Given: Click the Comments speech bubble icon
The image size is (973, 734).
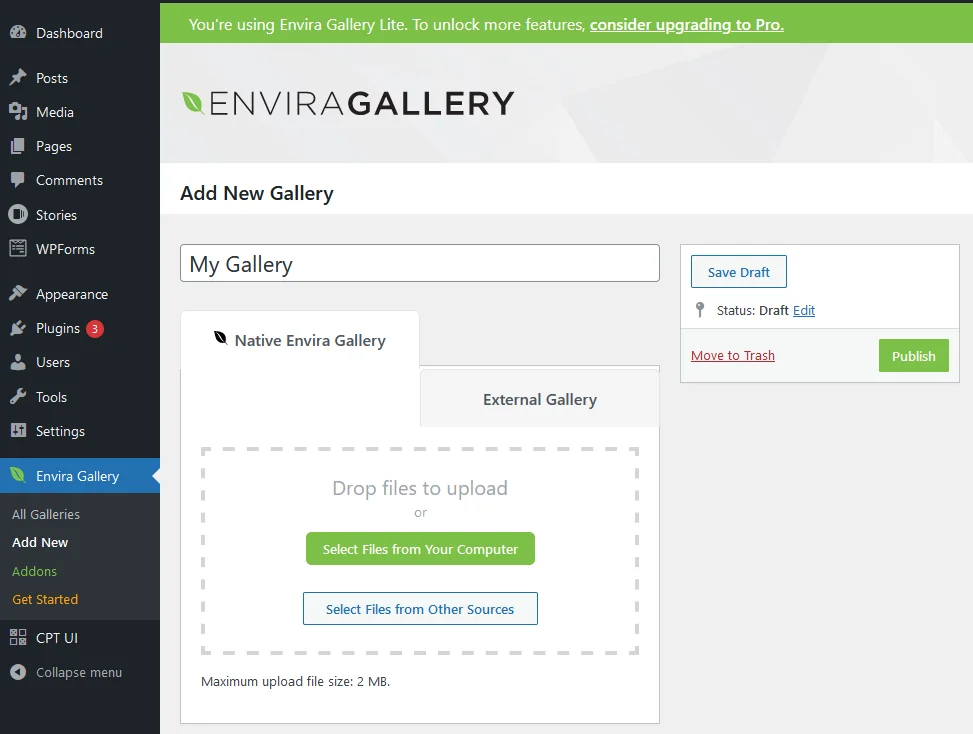Looking at the screenshot, I should 18,180.
